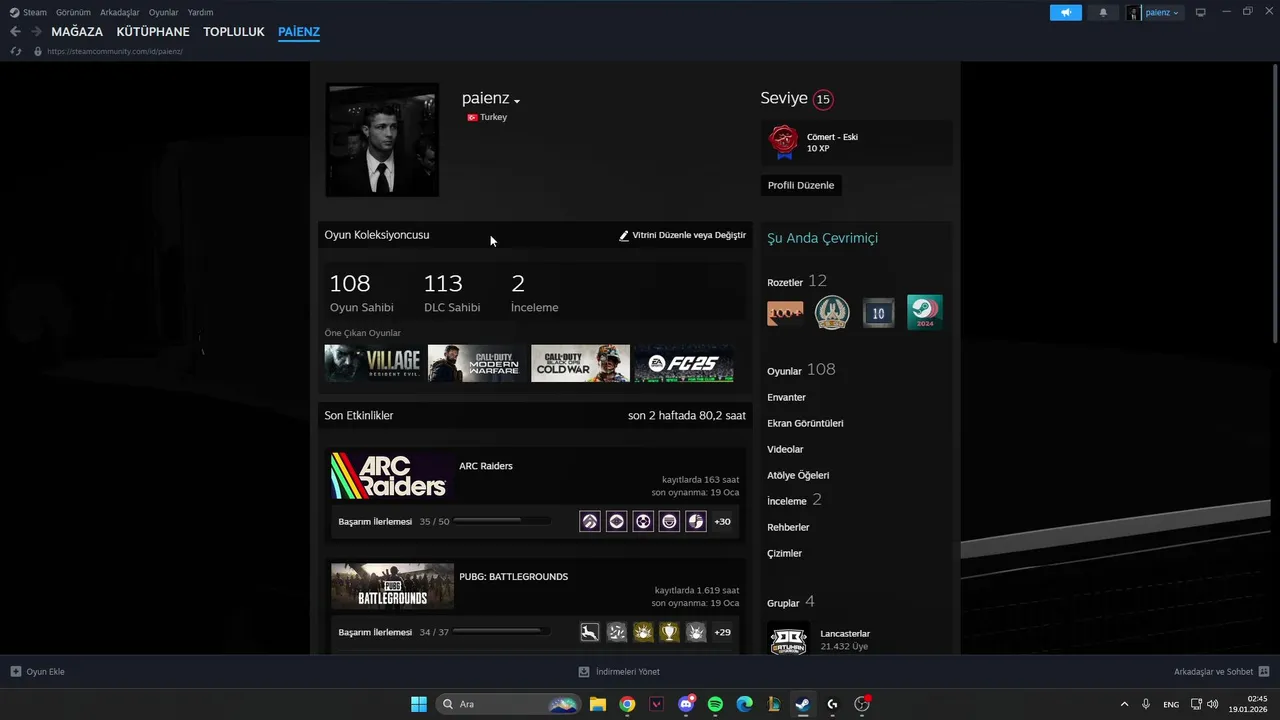Open the EA FC25 showcase thumbnail
Screen dimensions: 1280x720
[684, 363]
